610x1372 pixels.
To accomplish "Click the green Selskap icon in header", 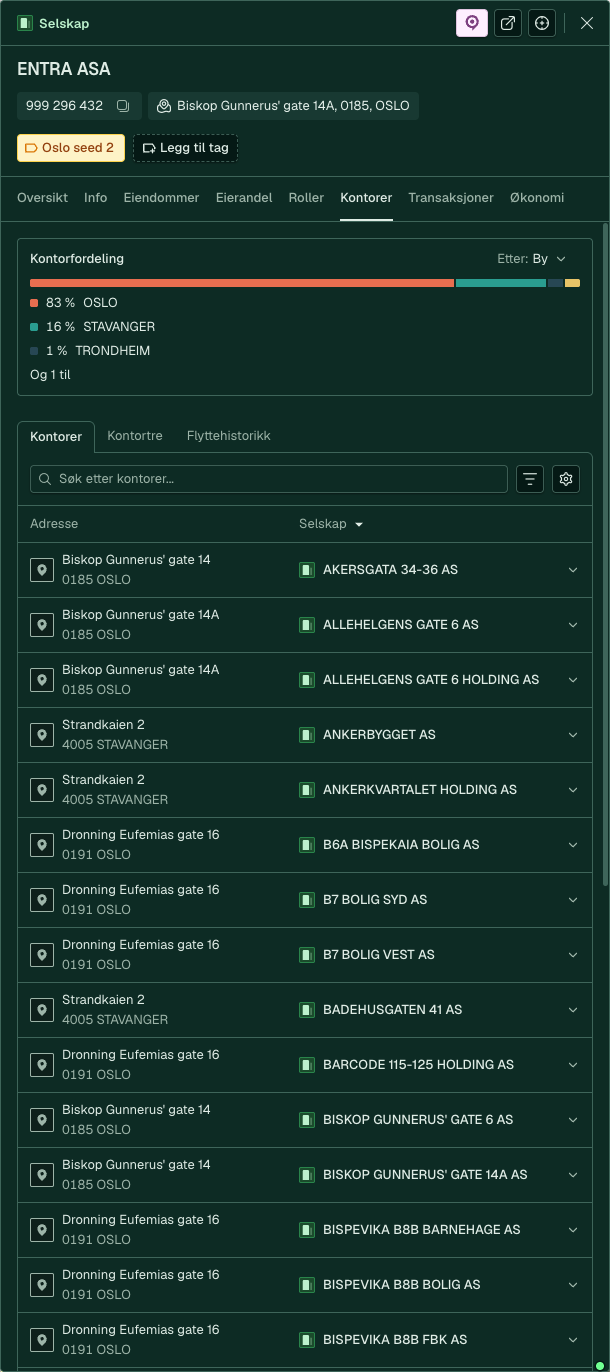I will click(x=25, y=23).
